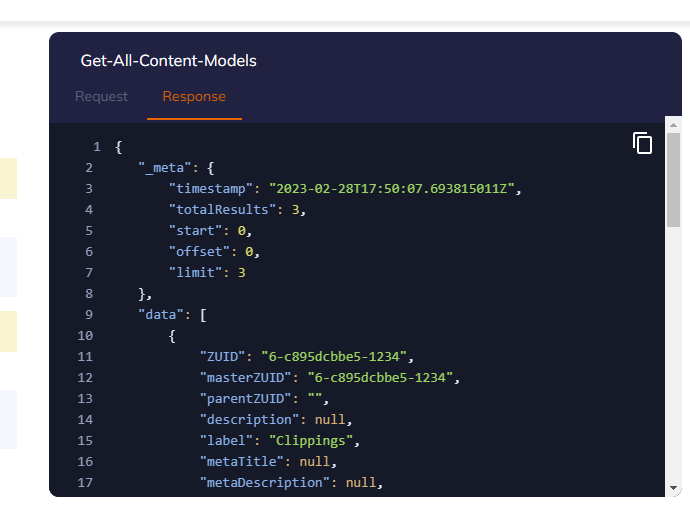The image size is (690, 527).
Task: Click the limit value 3 on line 7
Action: pos(242,273)
